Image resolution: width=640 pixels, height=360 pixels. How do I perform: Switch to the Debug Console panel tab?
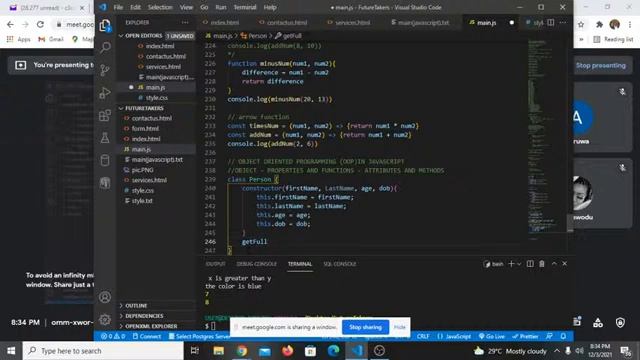tap(256, 264)
